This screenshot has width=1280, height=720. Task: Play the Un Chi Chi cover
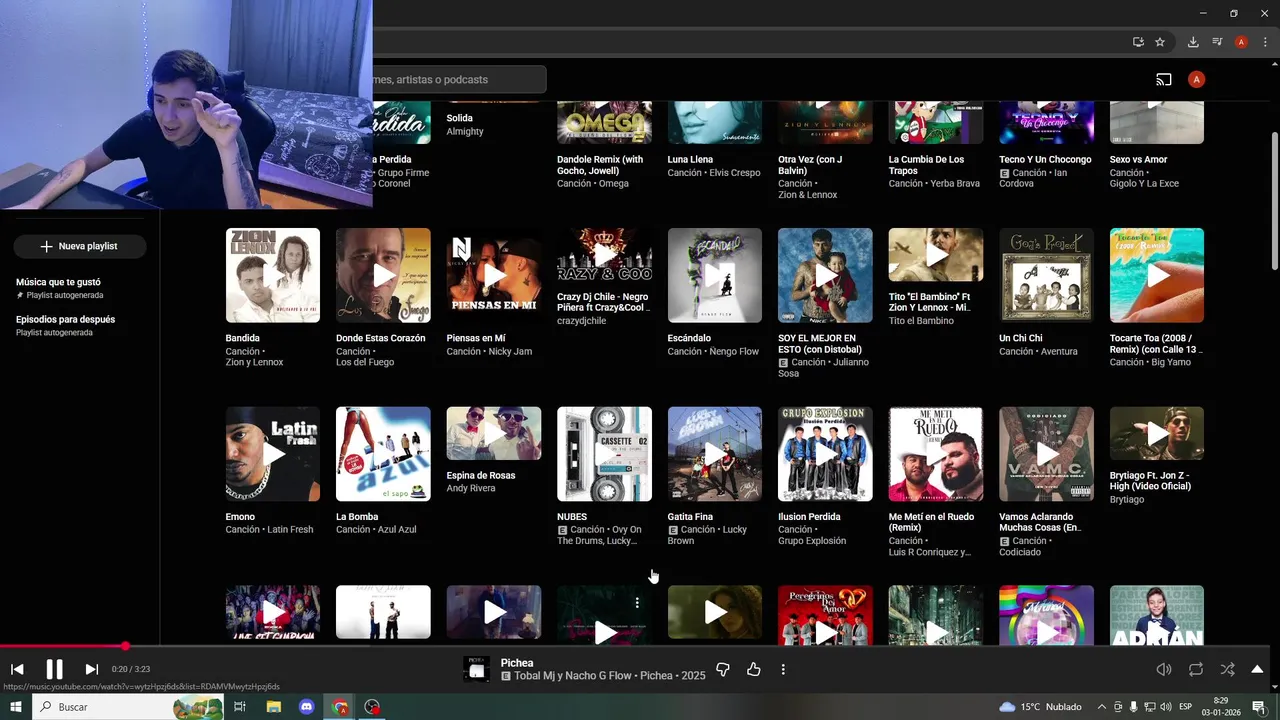click(x=1046, y=275)
